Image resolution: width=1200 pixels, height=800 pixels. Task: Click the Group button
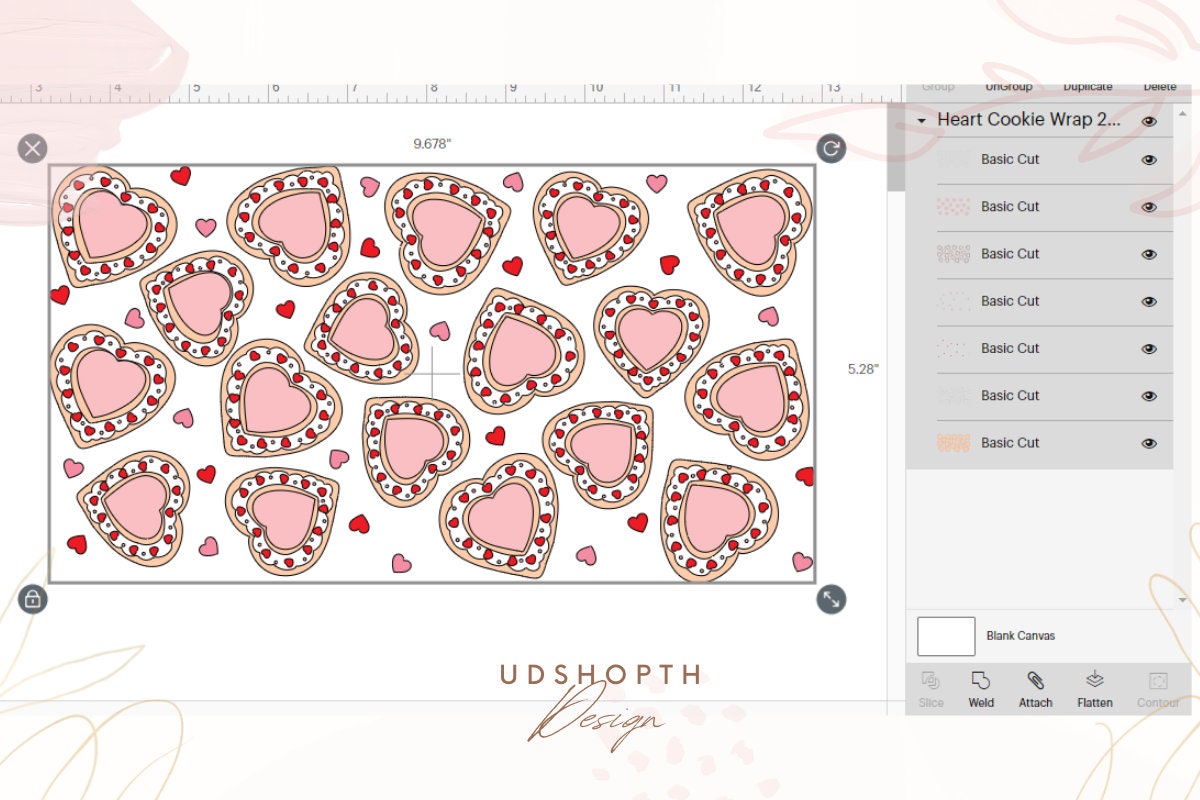pyautogui.click(x=937, y=86)
